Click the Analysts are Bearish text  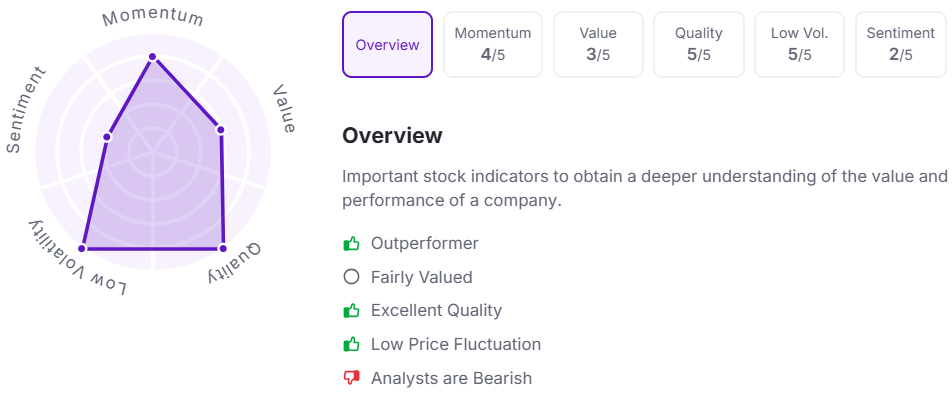pos(451,379)
